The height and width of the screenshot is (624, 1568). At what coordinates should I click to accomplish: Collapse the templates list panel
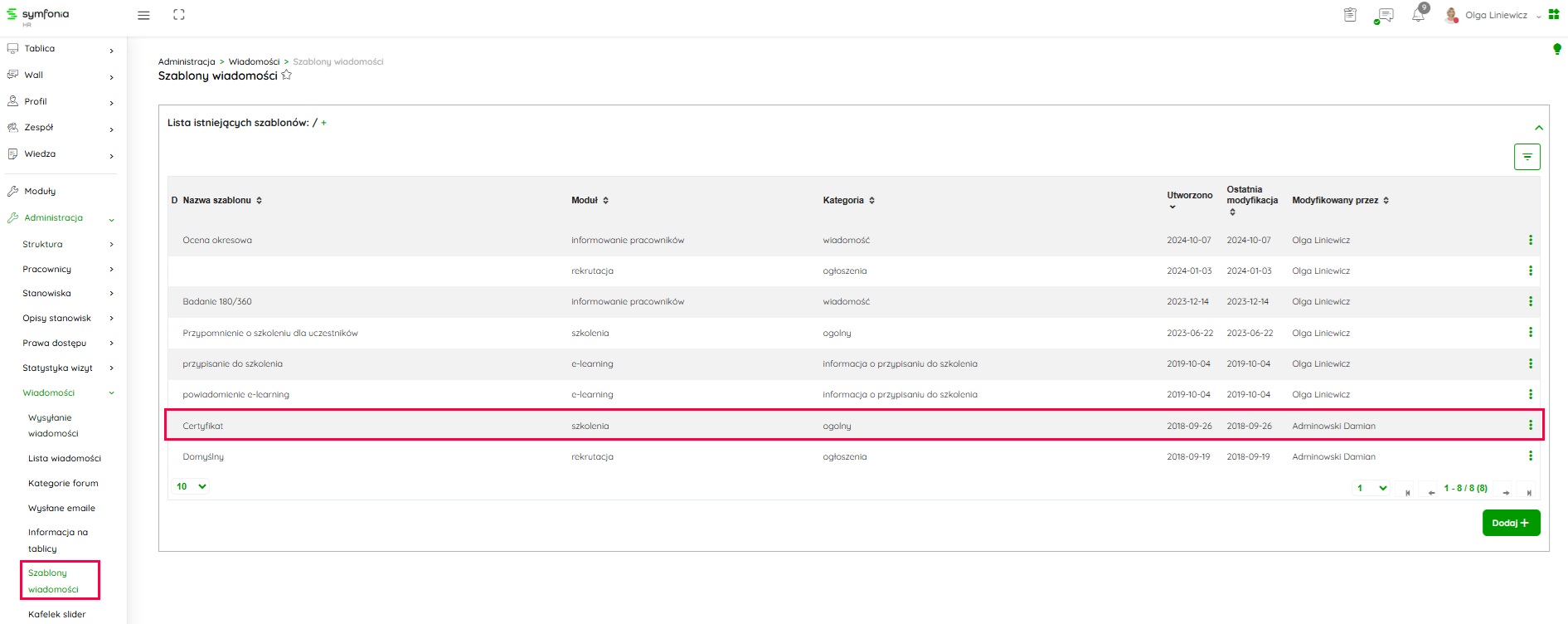tap(1538, 128)
